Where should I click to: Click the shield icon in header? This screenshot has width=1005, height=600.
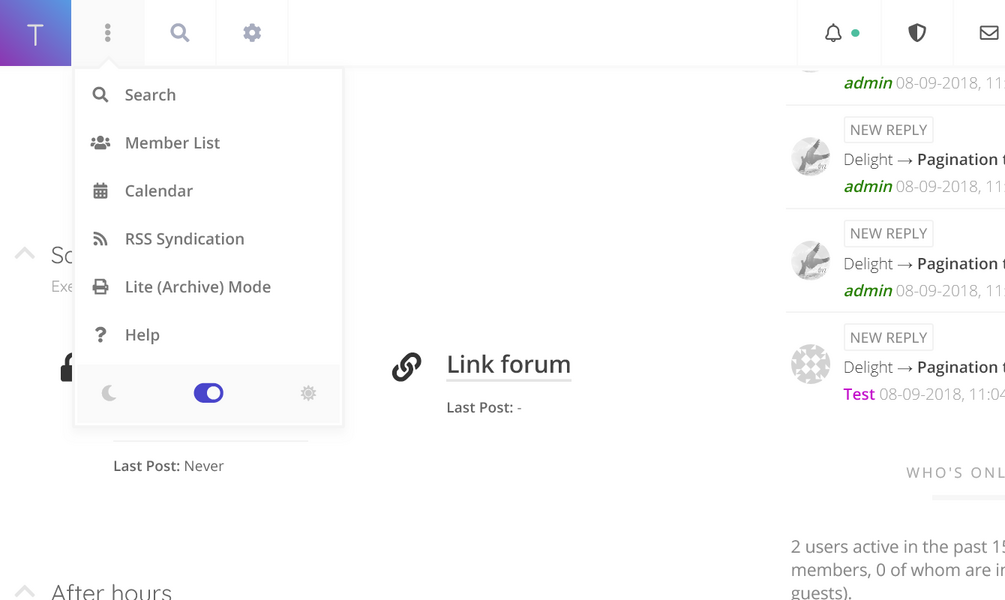coord(917,33)
